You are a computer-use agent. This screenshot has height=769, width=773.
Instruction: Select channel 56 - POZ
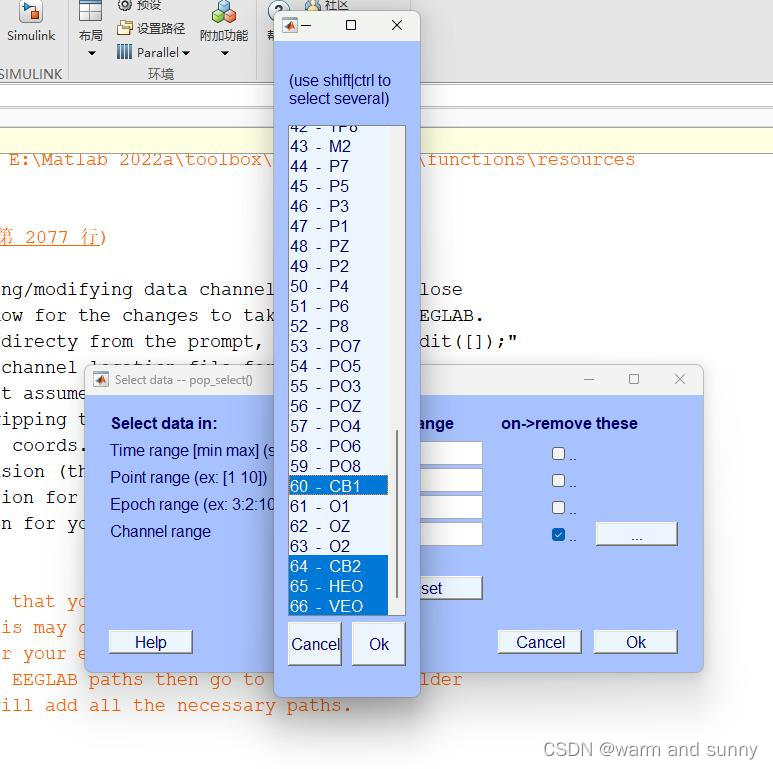coord(338,406)
